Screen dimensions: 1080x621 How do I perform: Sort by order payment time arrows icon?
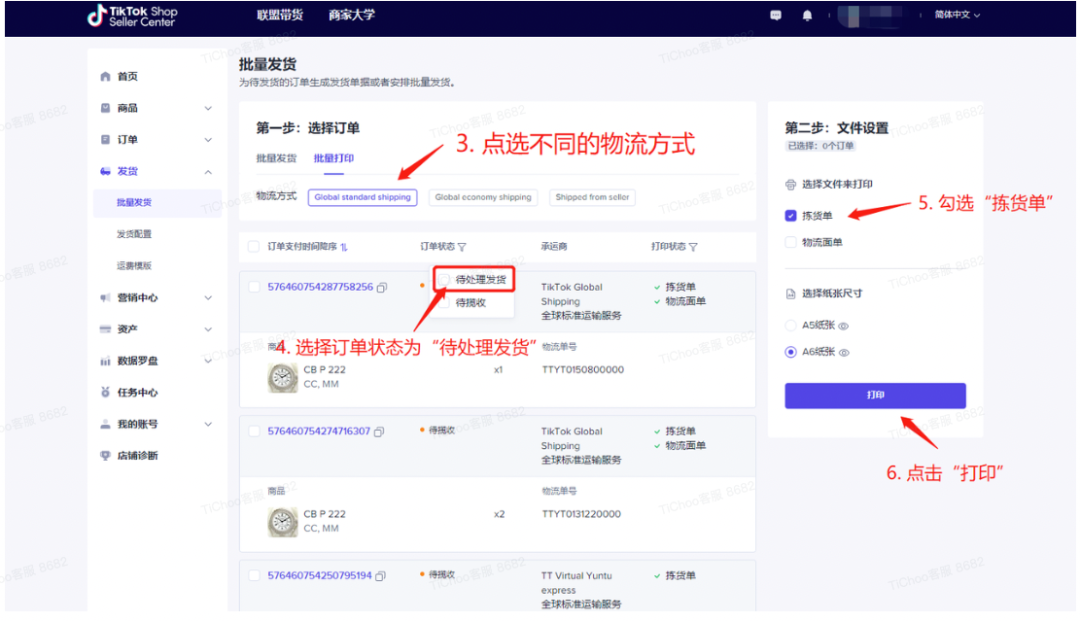[344, 246]
